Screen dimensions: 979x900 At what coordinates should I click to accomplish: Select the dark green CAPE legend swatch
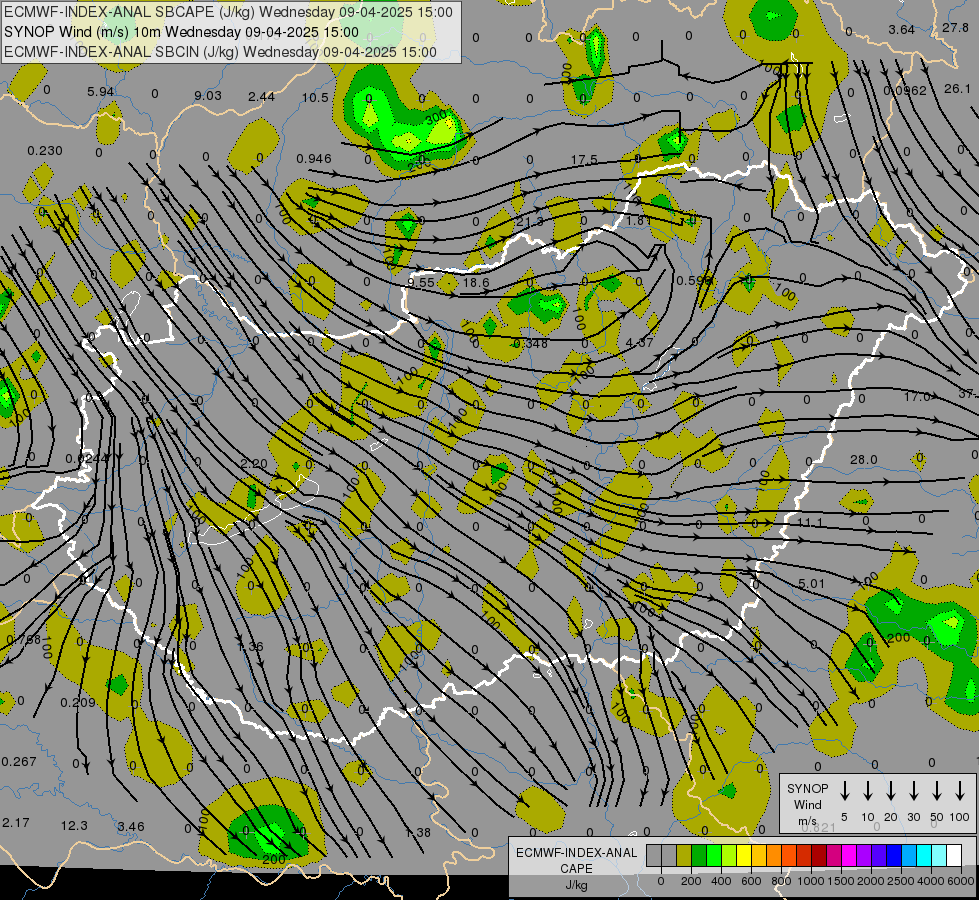699,856
